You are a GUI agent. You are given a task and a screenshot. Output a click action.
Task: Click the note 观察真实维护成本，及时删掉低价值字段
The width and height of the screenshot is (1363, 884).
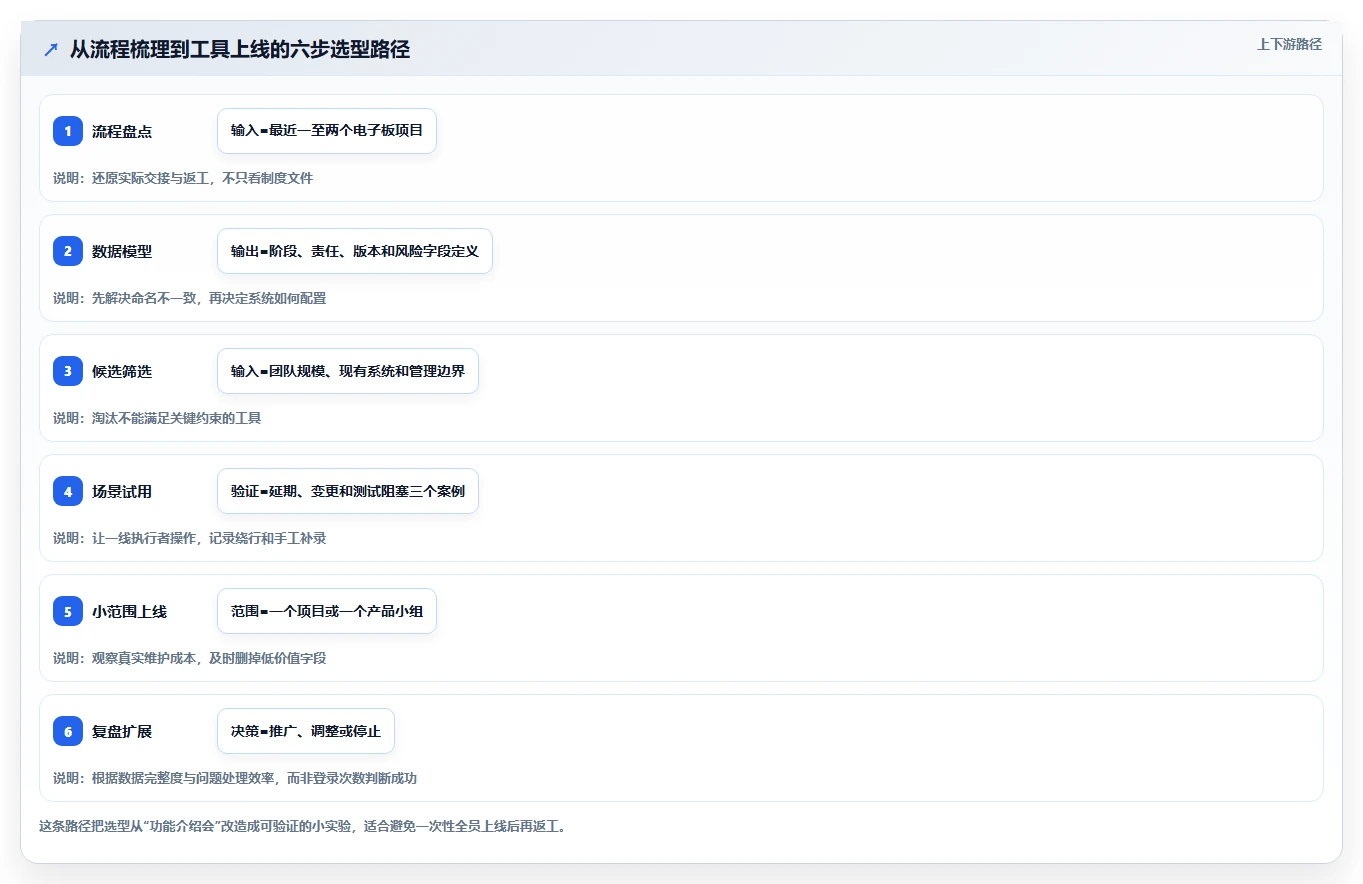click(190, 658)
